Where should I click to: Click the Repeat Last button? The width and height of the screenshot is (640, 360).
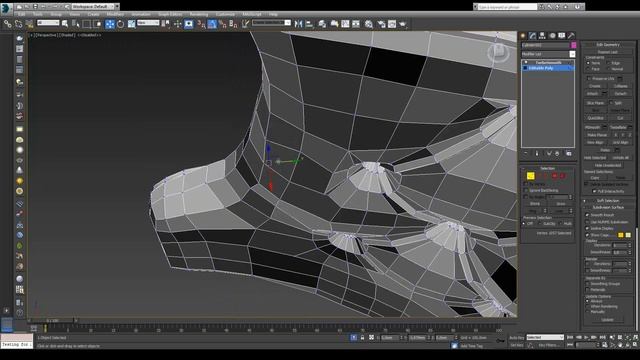tap(607, 52)
